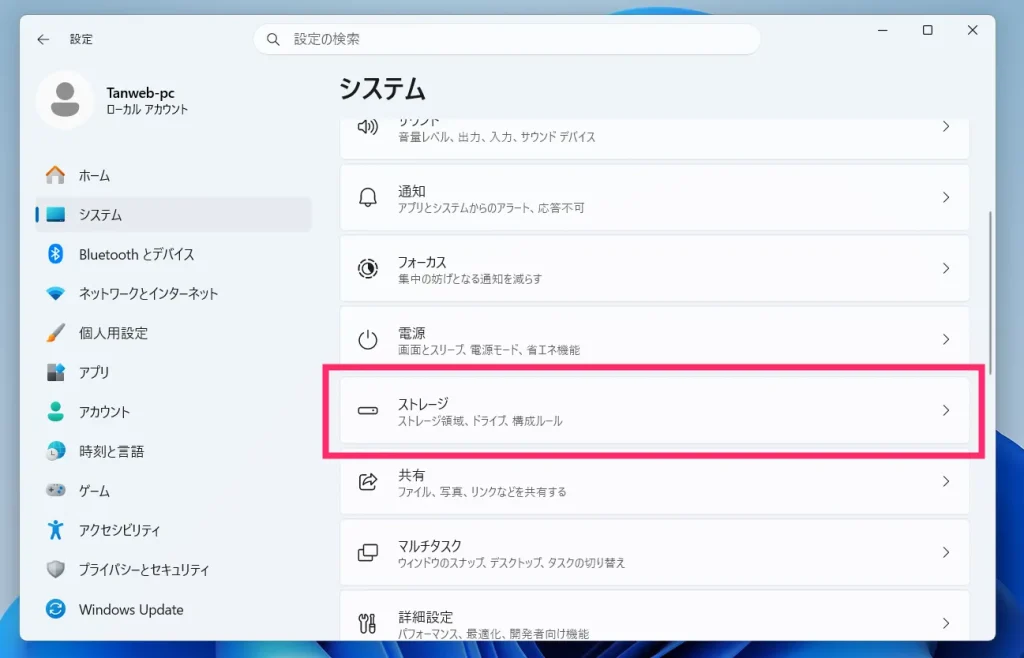Select Bluetooth とデバイス in the sidebar
The width and height of the screenshot is (1024, 658).
[x=173, y=254]
